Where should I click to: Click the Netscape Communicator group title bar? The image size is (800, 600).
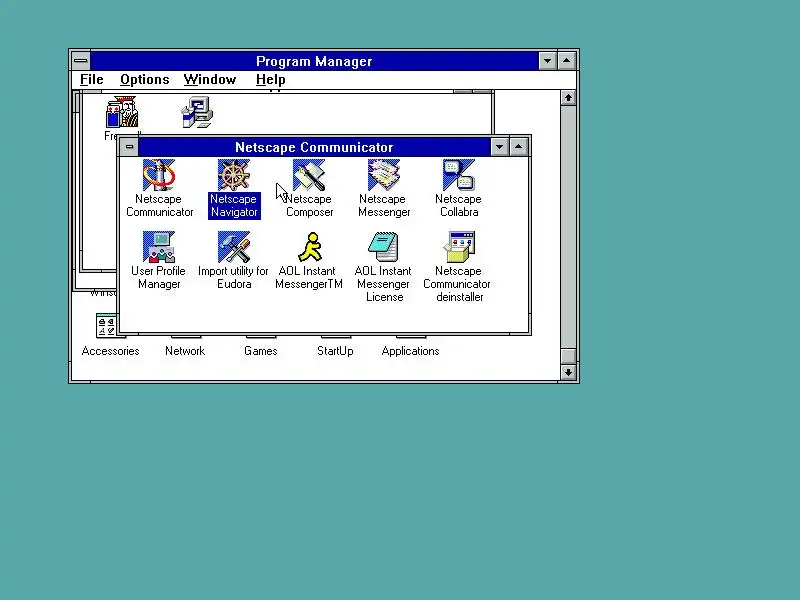314,147
